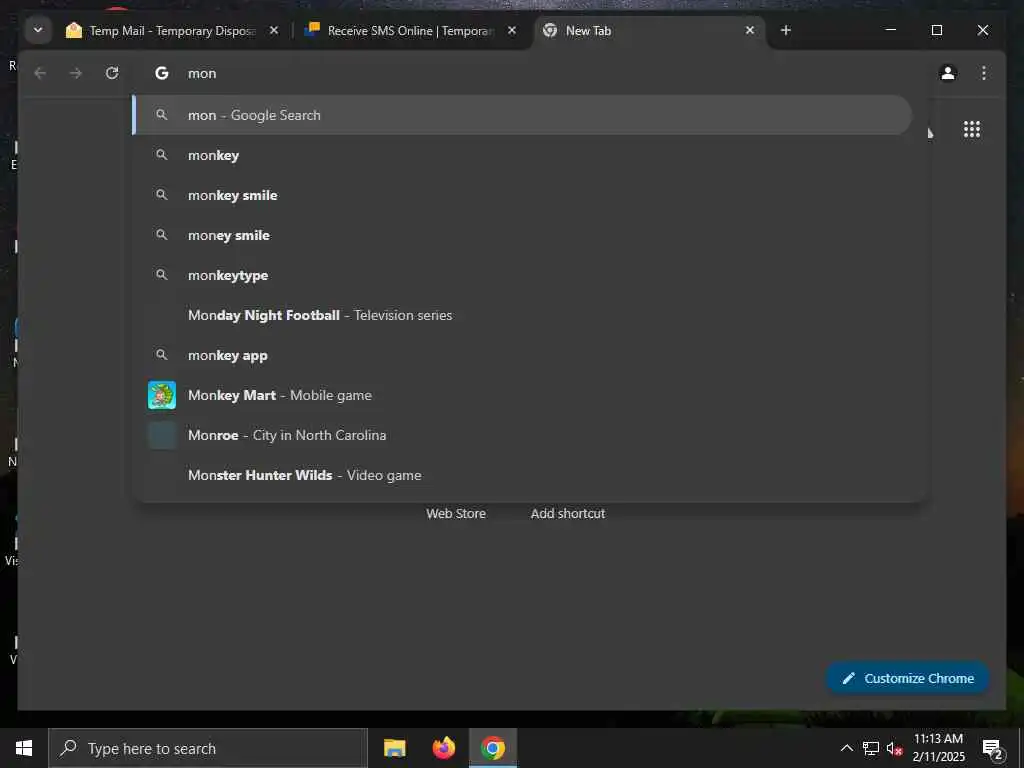Screen dimensions: 1024x768
Task: Choose 'Monster Hunter Wilds' video game suggestion
Action: coord(522,475)
